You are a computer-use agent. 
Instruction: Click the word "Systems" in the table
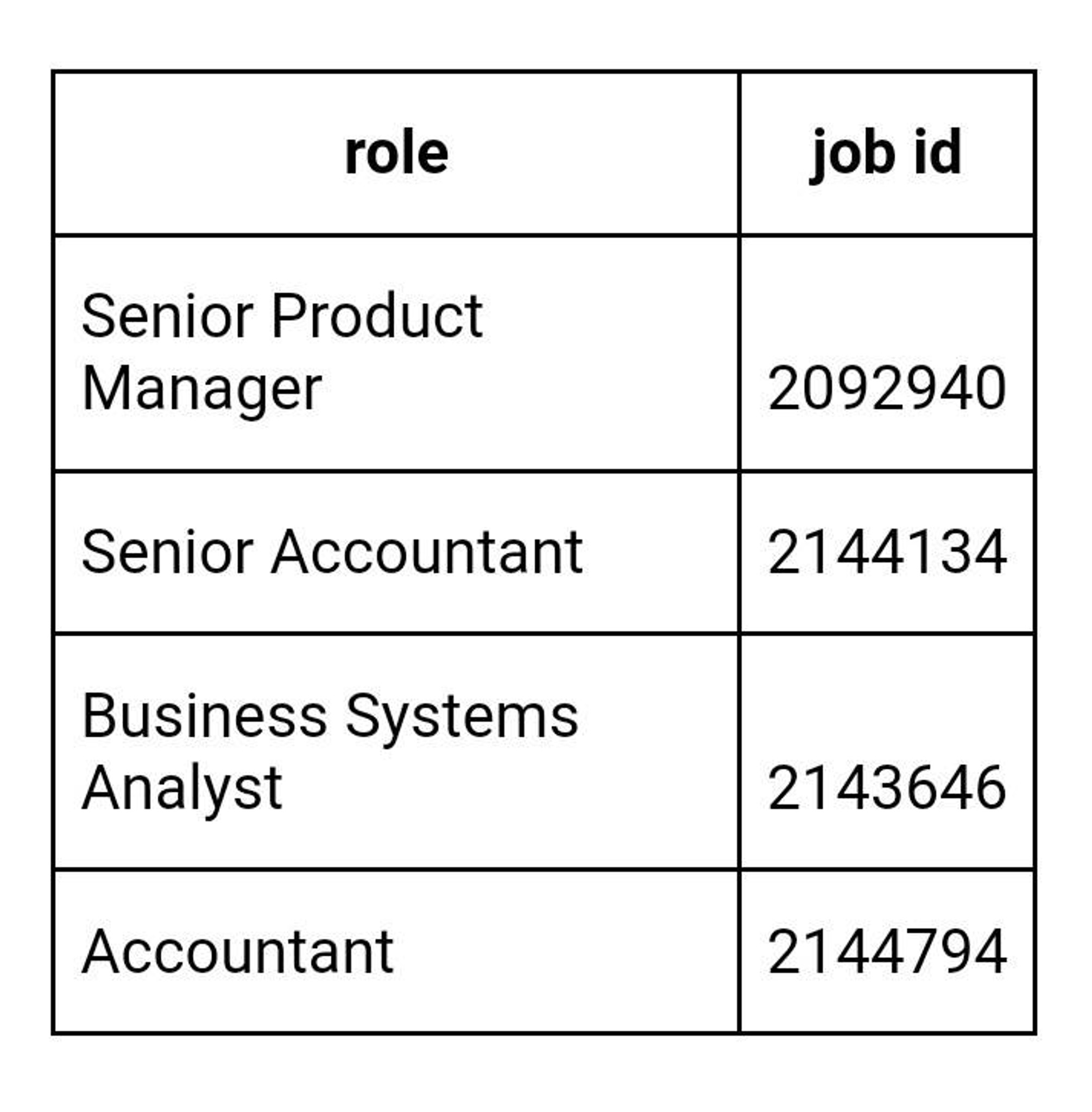tap(462, 717)
